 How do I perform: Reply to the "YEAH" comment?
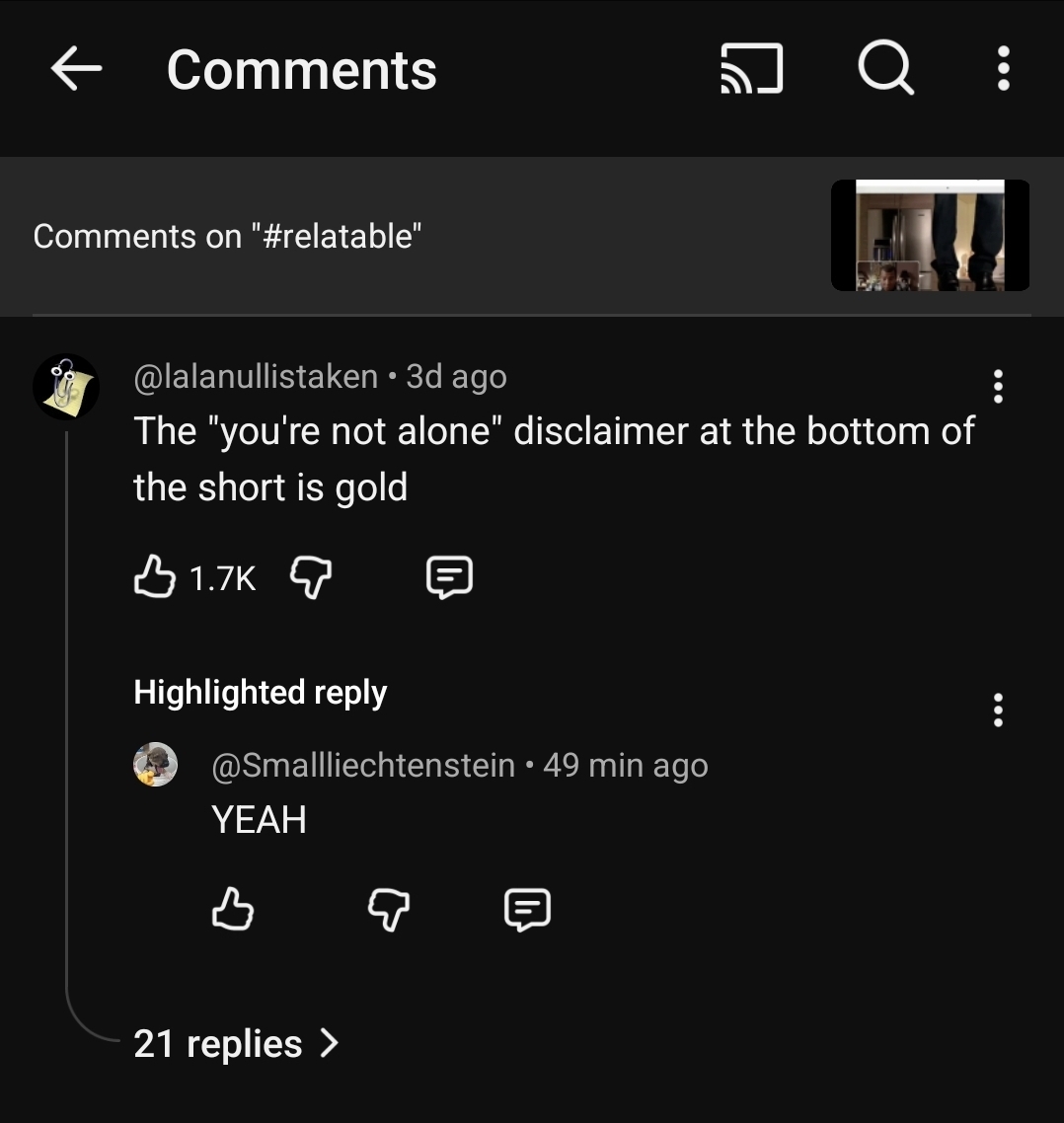click(527, 909)
